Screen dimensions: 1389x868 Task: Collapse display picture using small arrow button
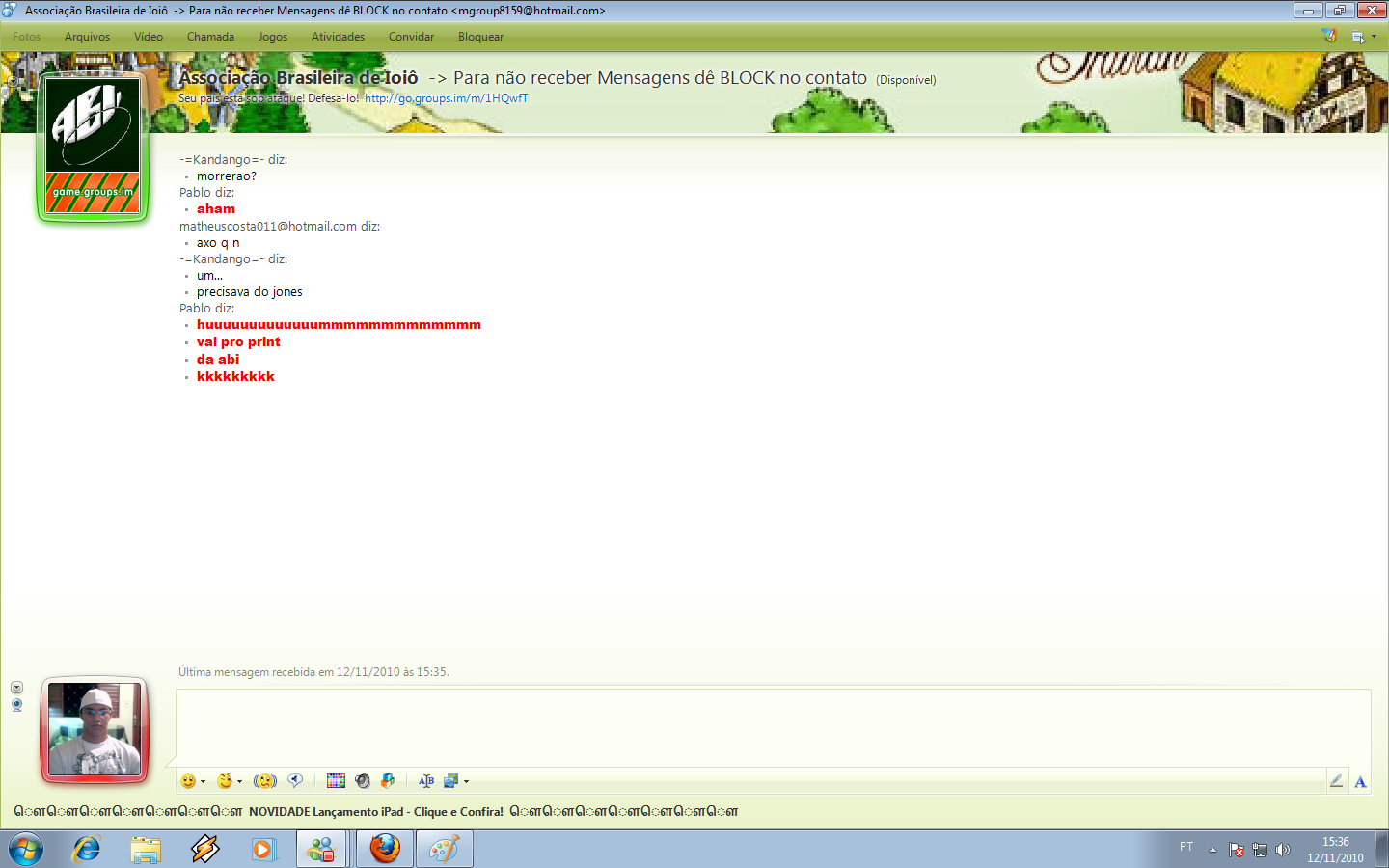[16, 688]
